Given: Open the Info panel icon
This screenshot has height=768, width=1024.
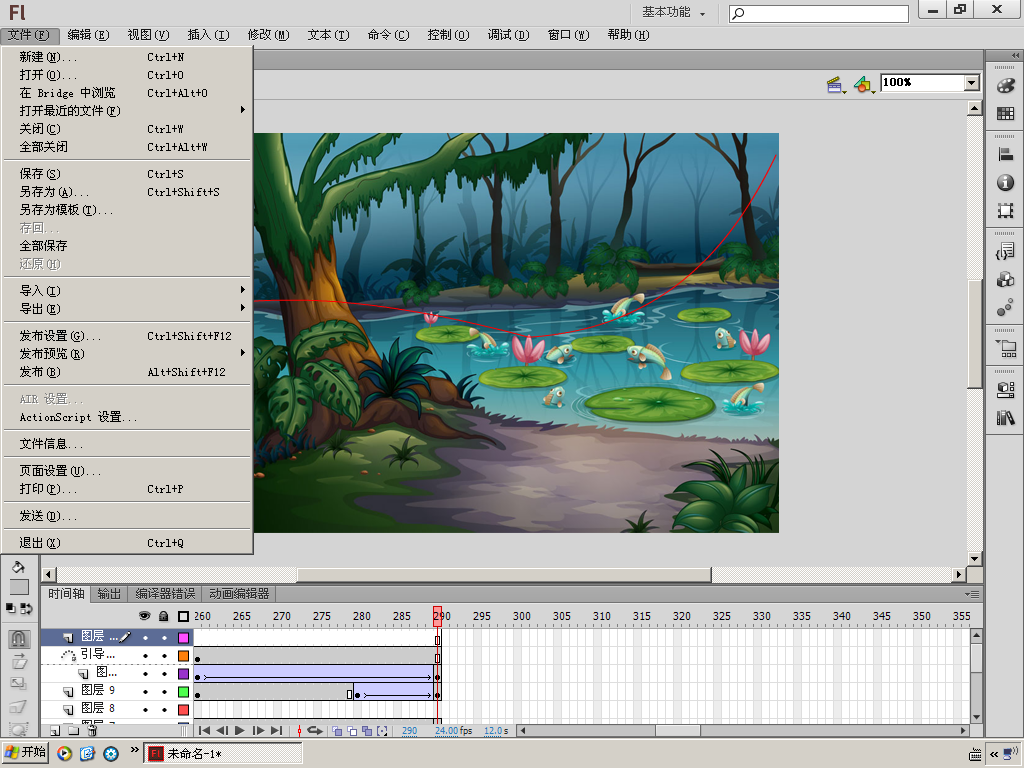Looking at the screenshot, I should [1005, 183].
